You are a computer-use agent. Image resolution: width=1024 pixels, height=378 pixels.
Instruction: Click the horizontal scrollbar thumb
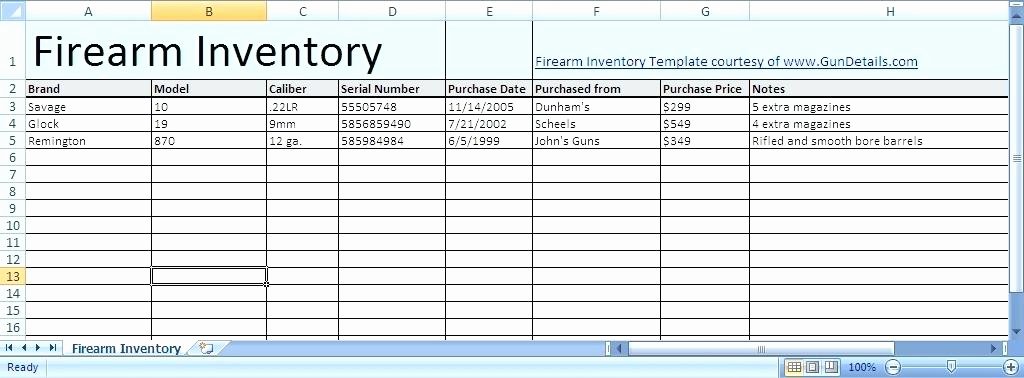click(x=761, y=349)
